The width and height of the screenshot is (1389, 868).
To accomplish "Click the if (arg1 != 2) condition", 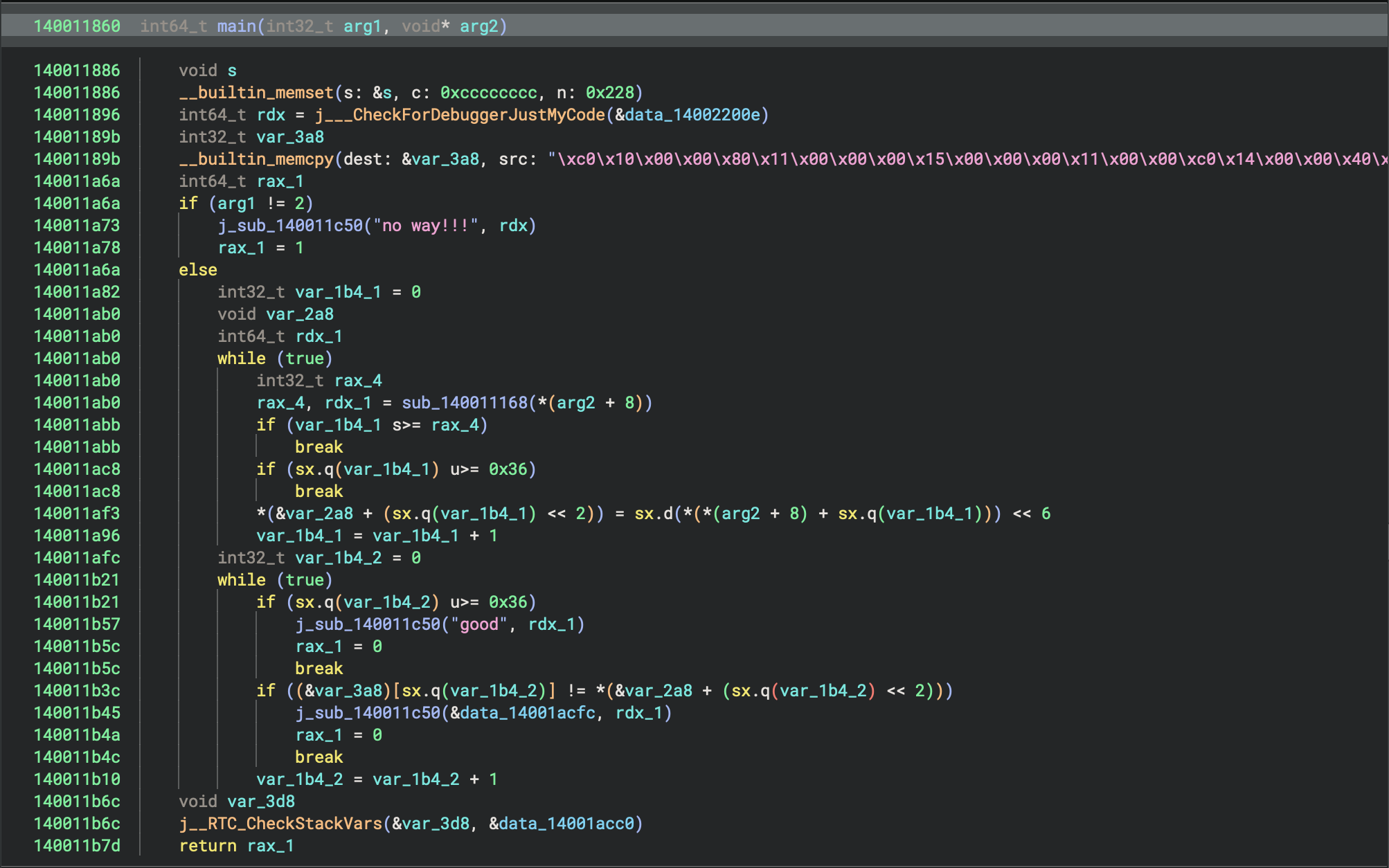I will pos(246,204).
